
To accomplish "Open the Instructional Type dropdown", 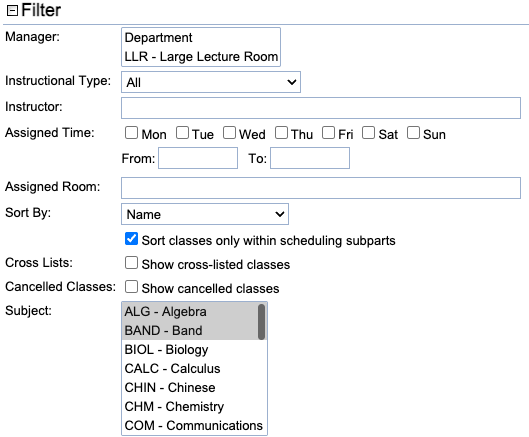I will (211, 82).
